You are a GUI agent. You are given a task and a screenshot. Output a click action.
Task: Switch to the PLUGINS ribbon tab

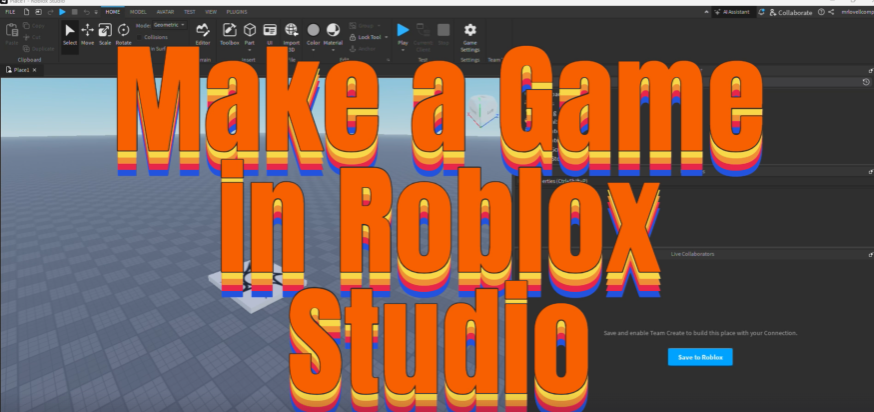[x=237, y=12]
